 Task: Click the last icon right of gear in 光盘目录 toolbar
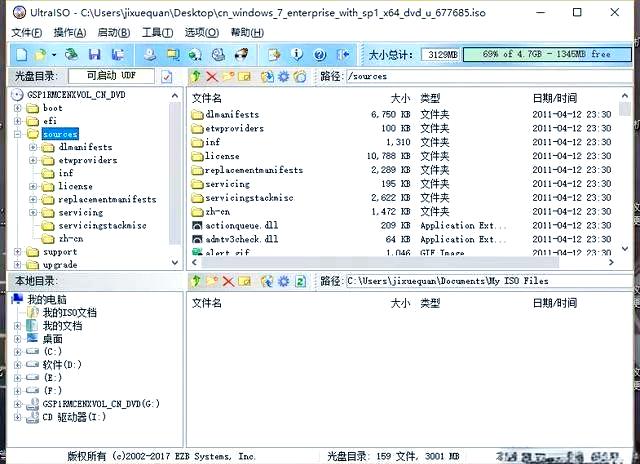[300, 76]
